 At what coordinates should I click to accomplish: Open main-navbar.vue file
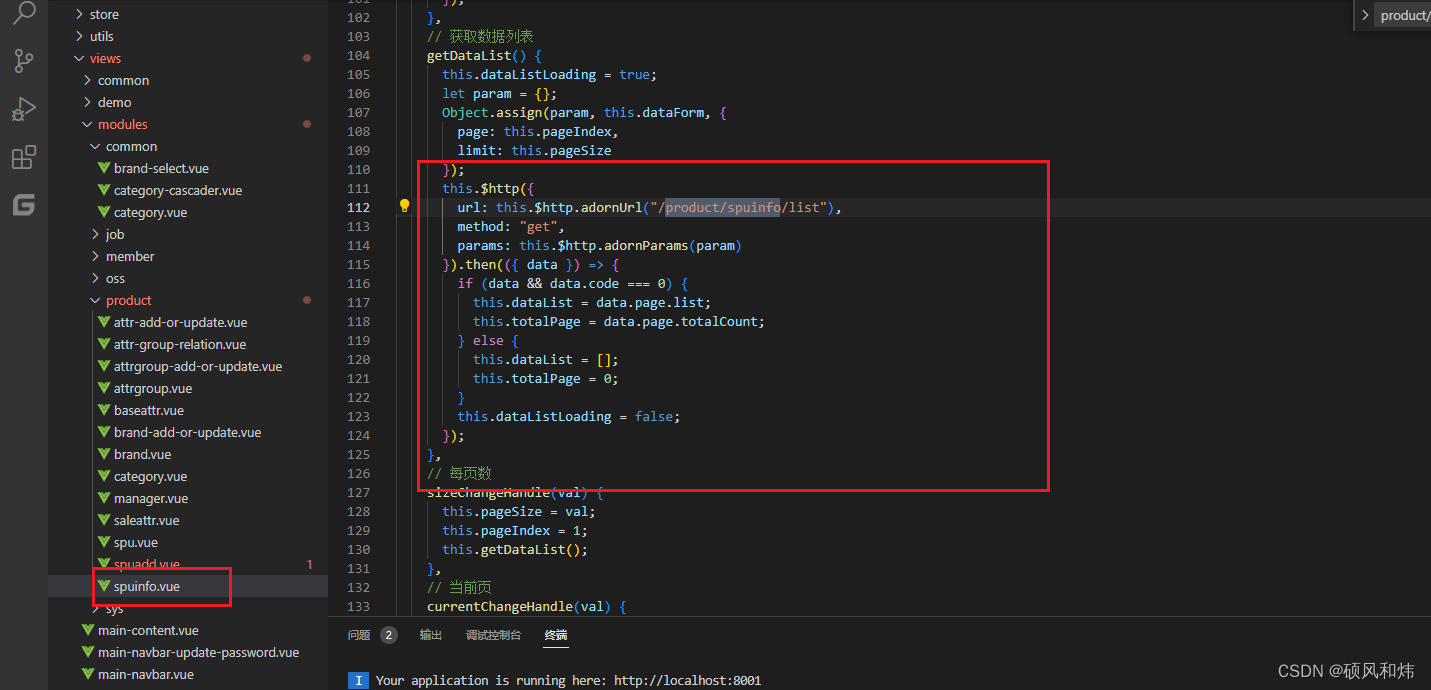tap(146, 674)
